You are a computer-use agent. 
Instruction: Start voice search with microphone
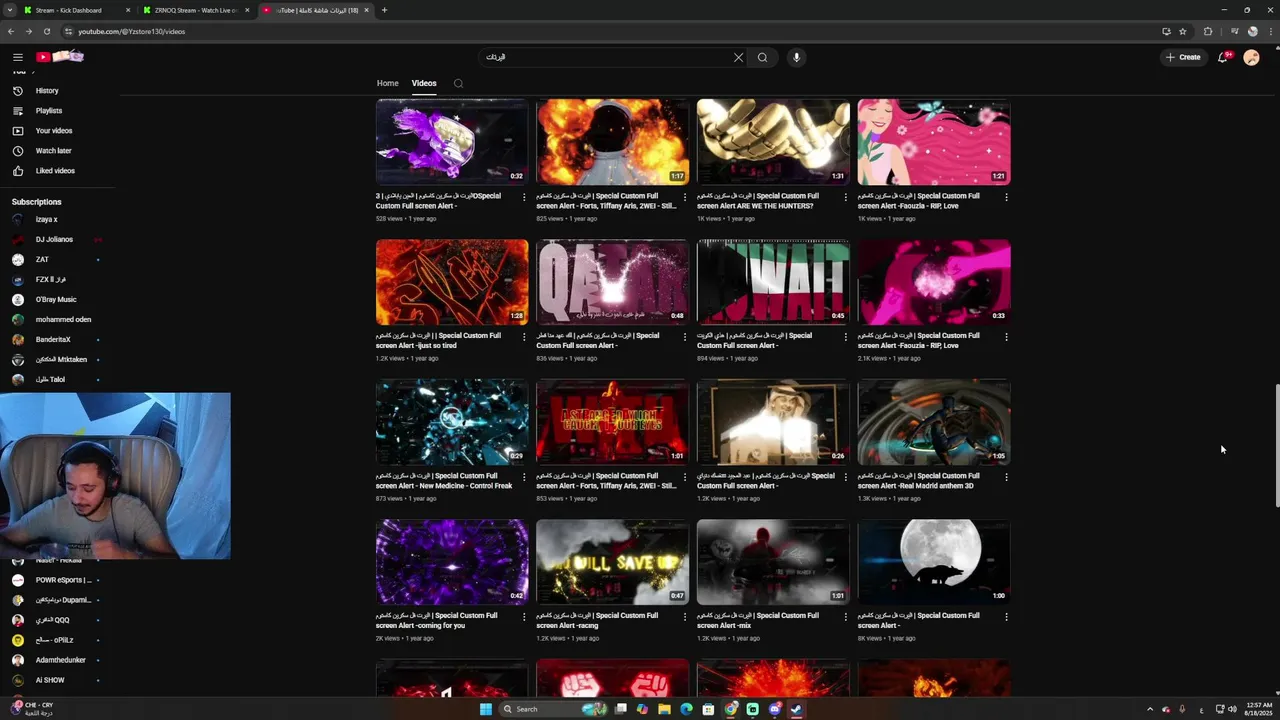coord(796,57)
